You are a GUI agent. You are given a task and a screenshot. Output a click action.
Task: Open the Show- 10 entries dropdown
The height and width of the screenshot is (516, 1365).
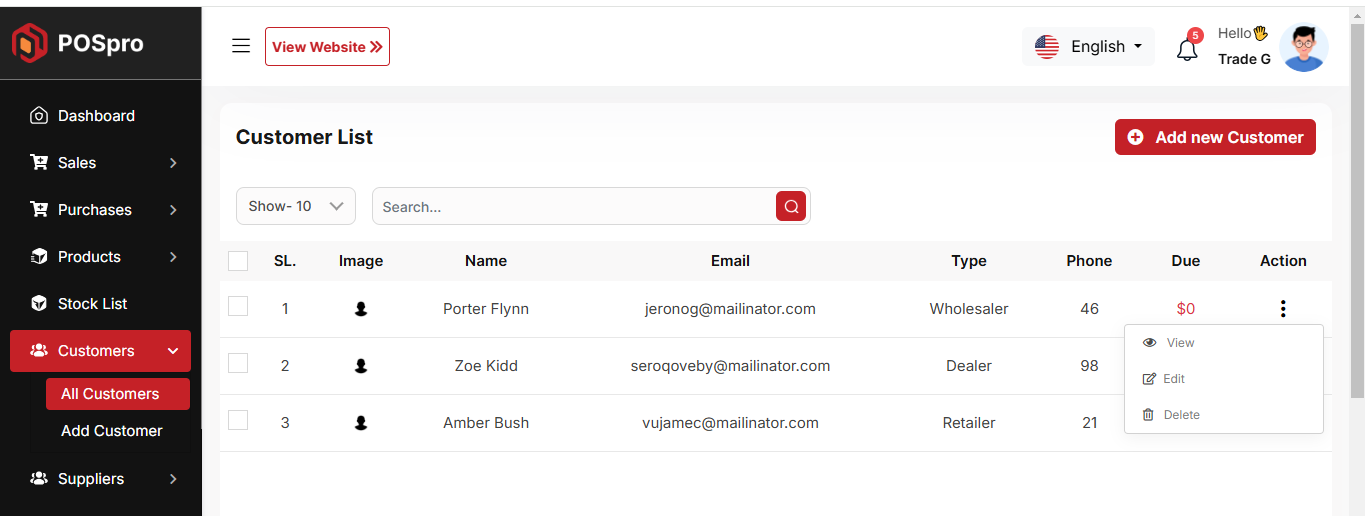tap(296, 206)
